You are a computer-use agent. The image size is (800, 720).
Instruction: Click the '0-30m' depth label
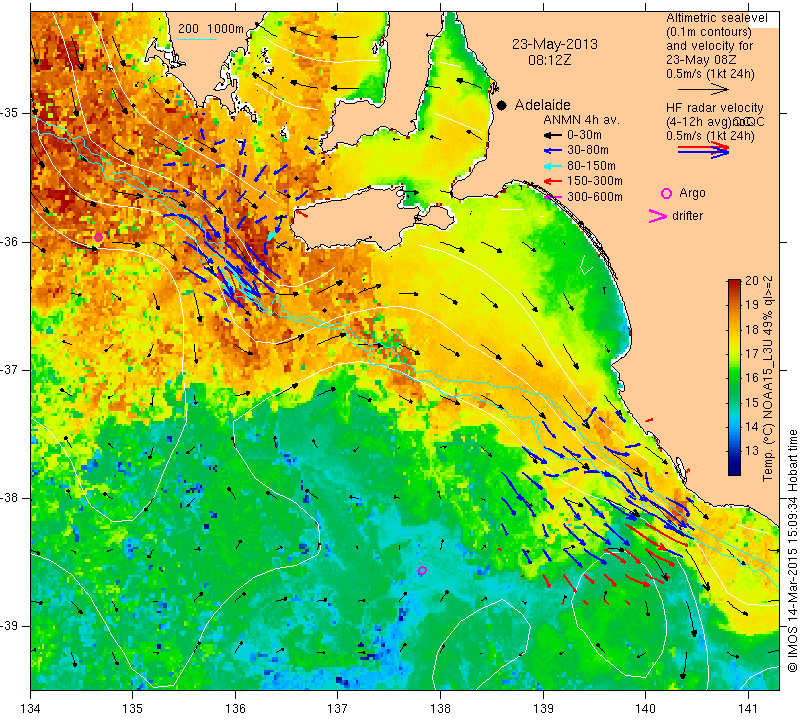tap(584, 135)
